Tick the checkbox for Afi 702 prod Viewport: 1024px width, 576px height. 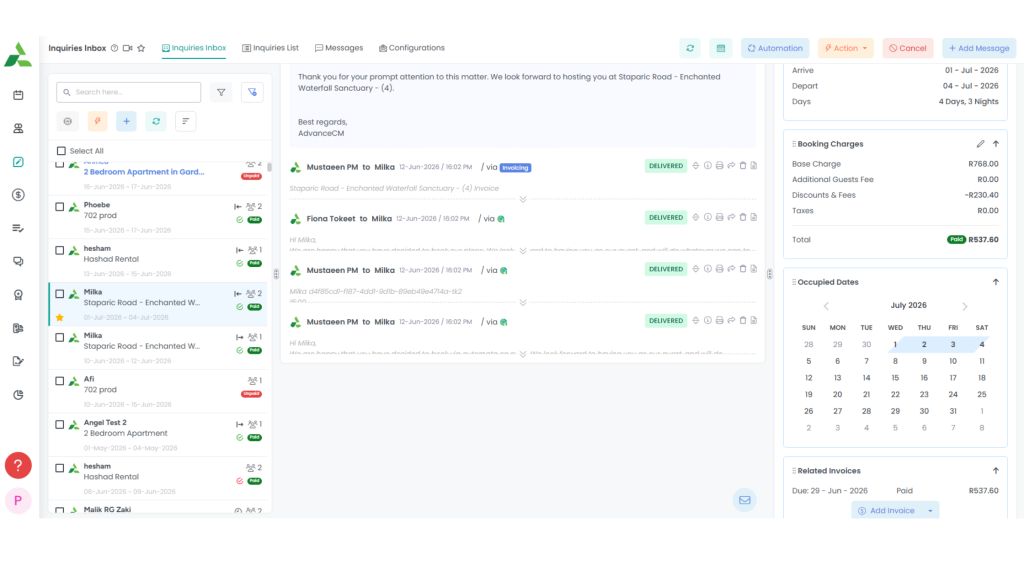tap(59, 381)
